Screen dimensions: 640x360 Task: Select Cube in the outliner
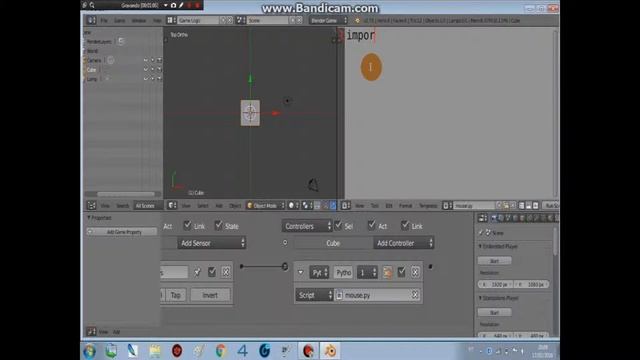click(91, 70)
